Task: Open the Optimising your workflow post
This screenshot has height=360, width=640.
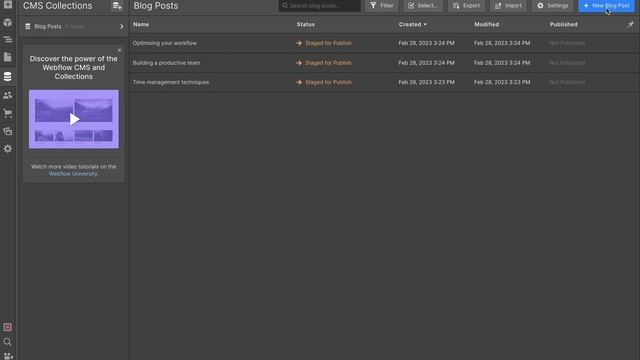Action: click(164, 43)
